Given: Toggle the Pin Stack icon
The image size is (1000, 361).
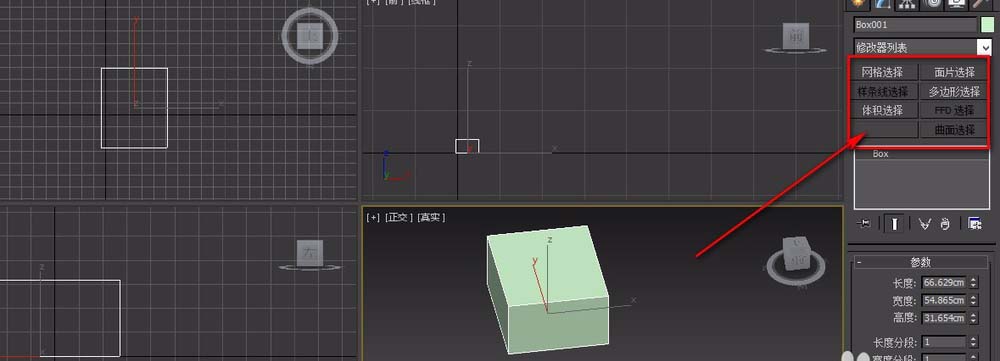Looking at the screenshot, I should coord(864,223).
